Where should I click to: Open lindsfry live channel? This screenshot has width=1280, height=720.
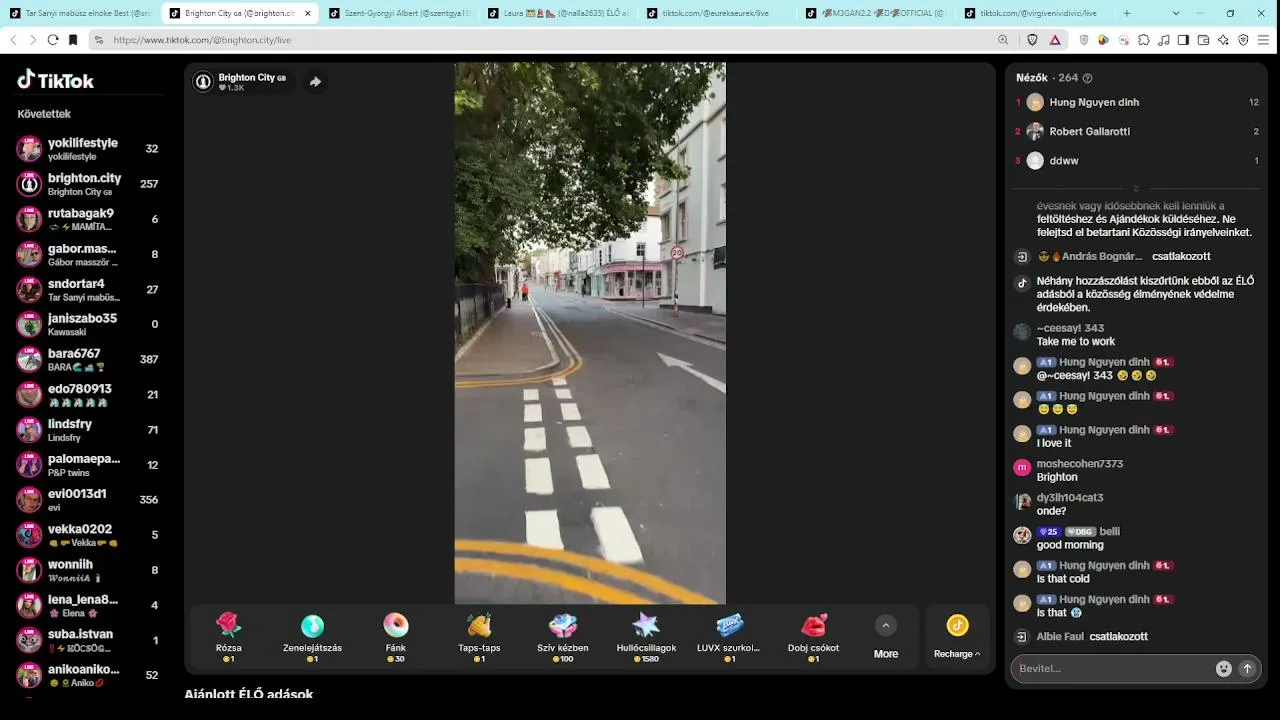(x=89, y=429)
